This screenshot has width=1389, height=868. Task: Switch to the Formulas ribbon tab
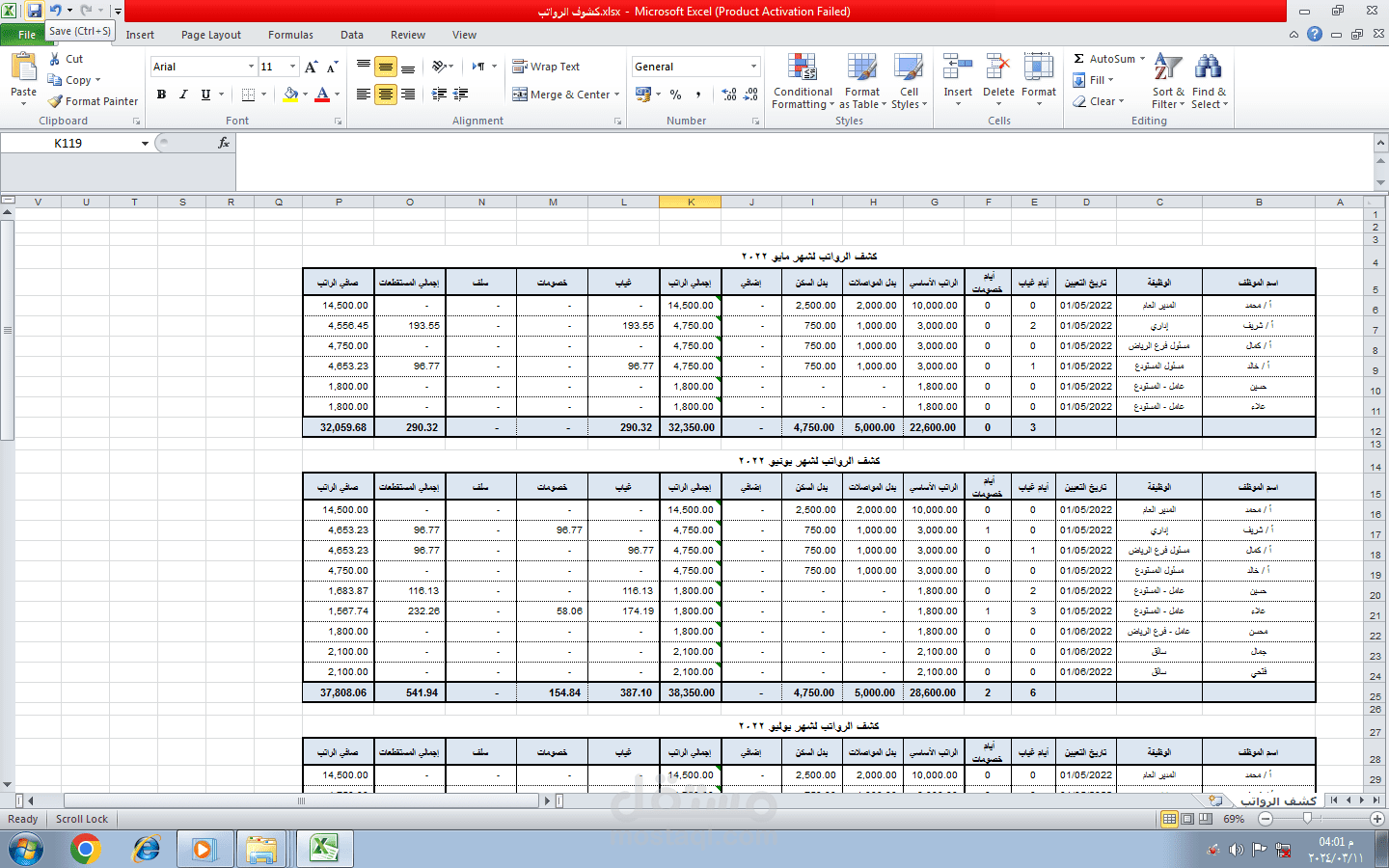(290, 35)
